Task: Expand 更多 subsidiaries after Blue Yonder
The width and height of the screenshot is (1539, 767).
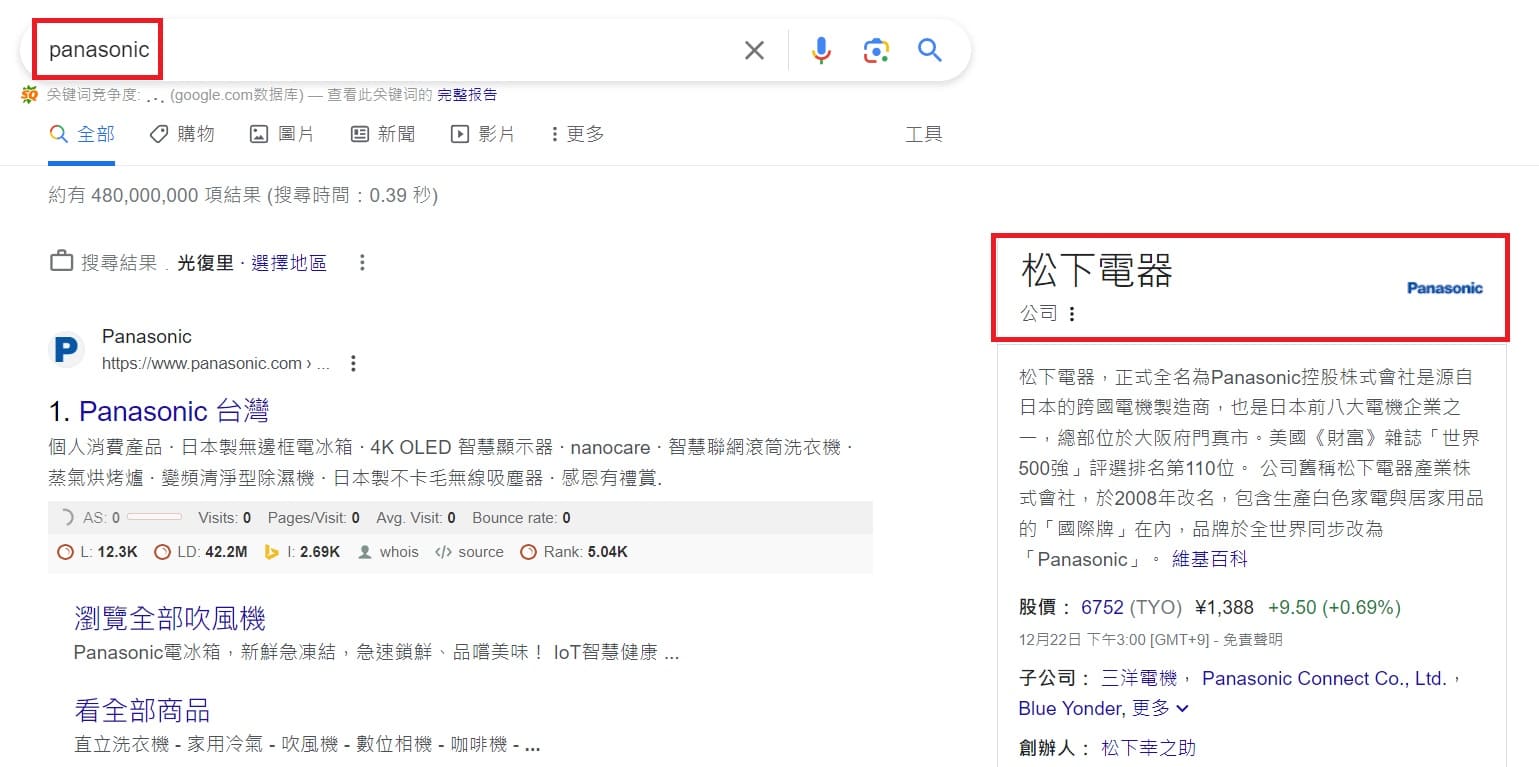Action: 1161,708
